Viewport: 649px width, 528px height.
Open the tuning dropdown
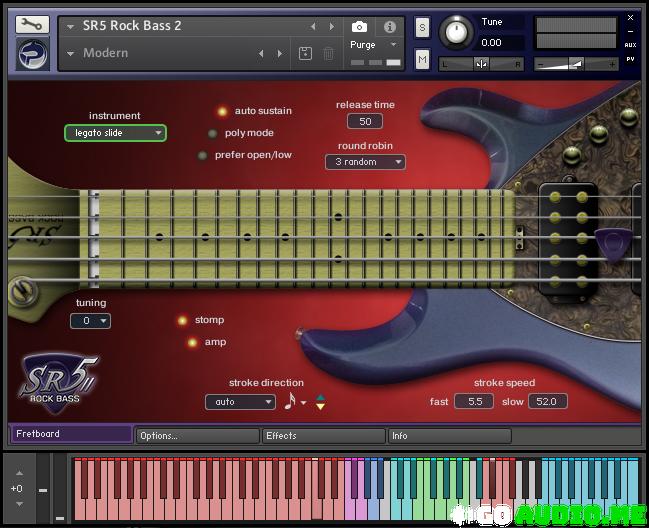[90, 321]
